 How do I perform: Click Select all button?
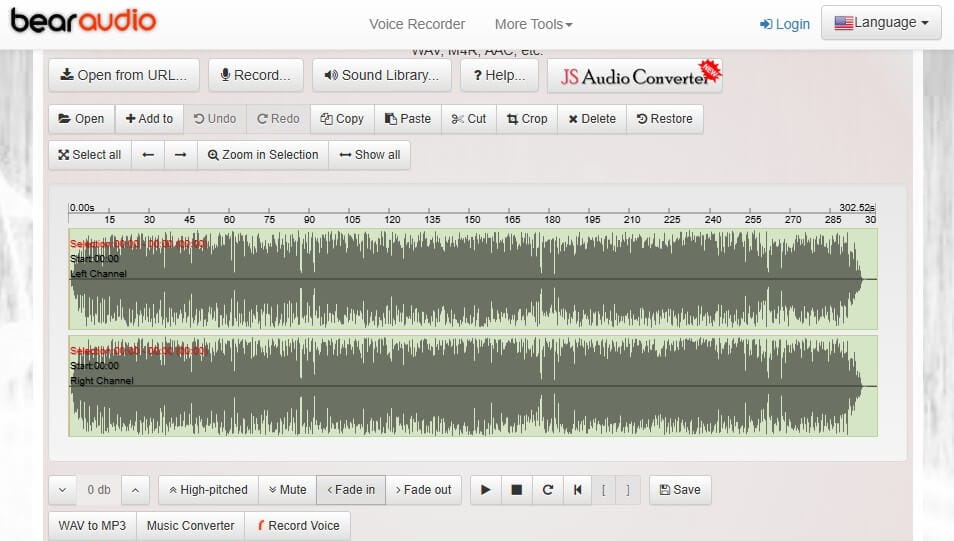point(90,155)
